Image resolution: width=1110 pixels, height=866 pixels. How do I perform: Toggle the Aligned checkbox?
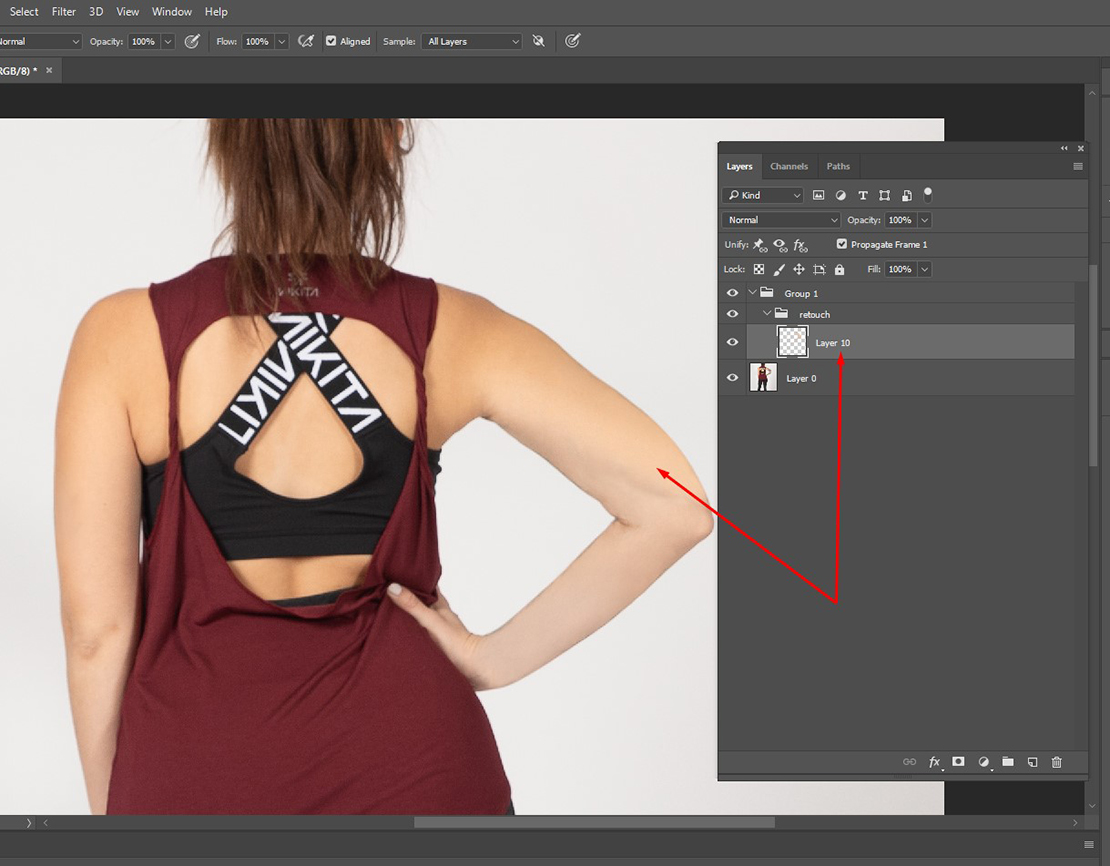pyautogui.click(x=331, y=41)
